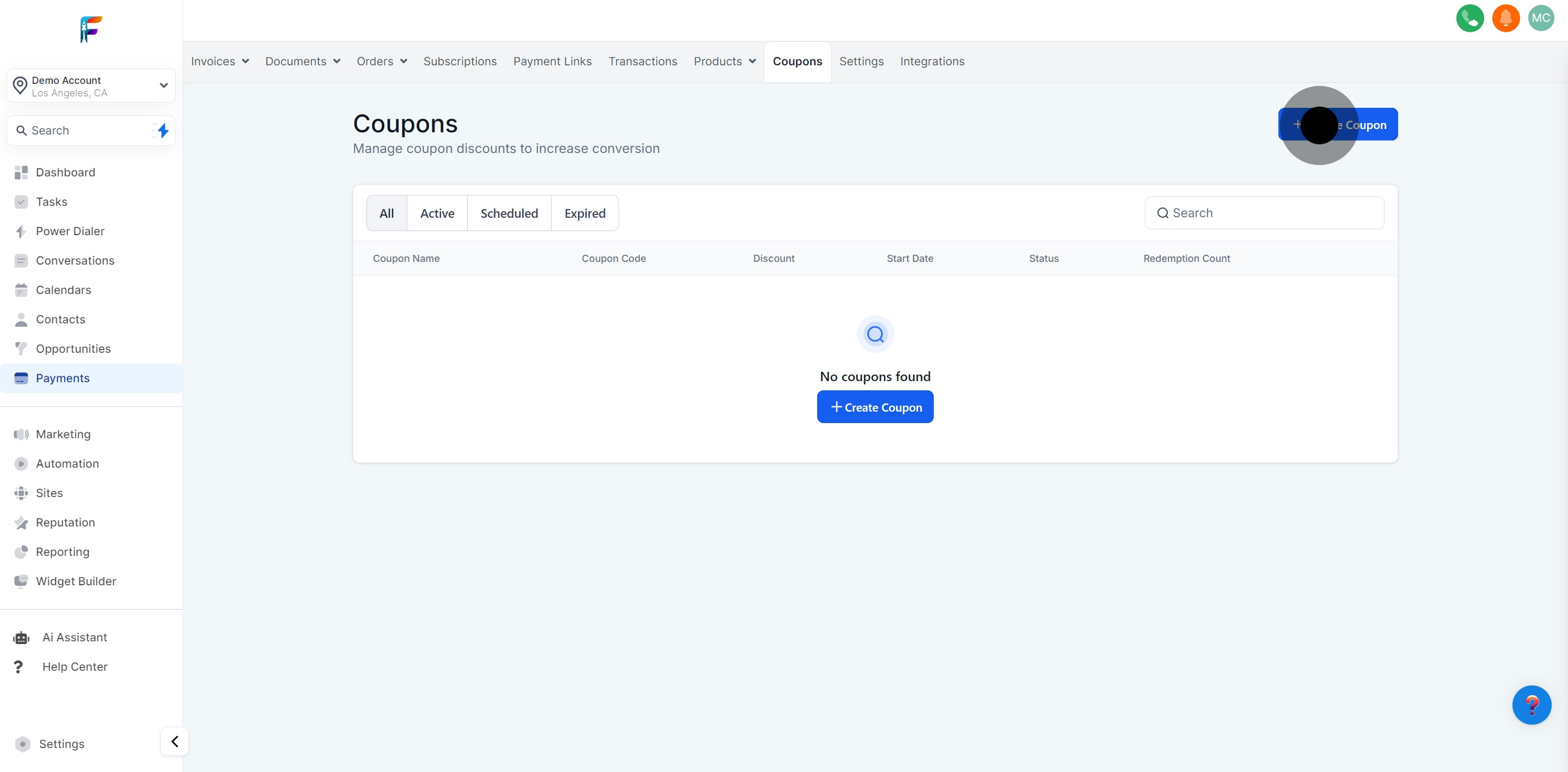This screenshot has height=772, width=1568.
Task: Open the MC profile avatar
Action: (1541, 19)
